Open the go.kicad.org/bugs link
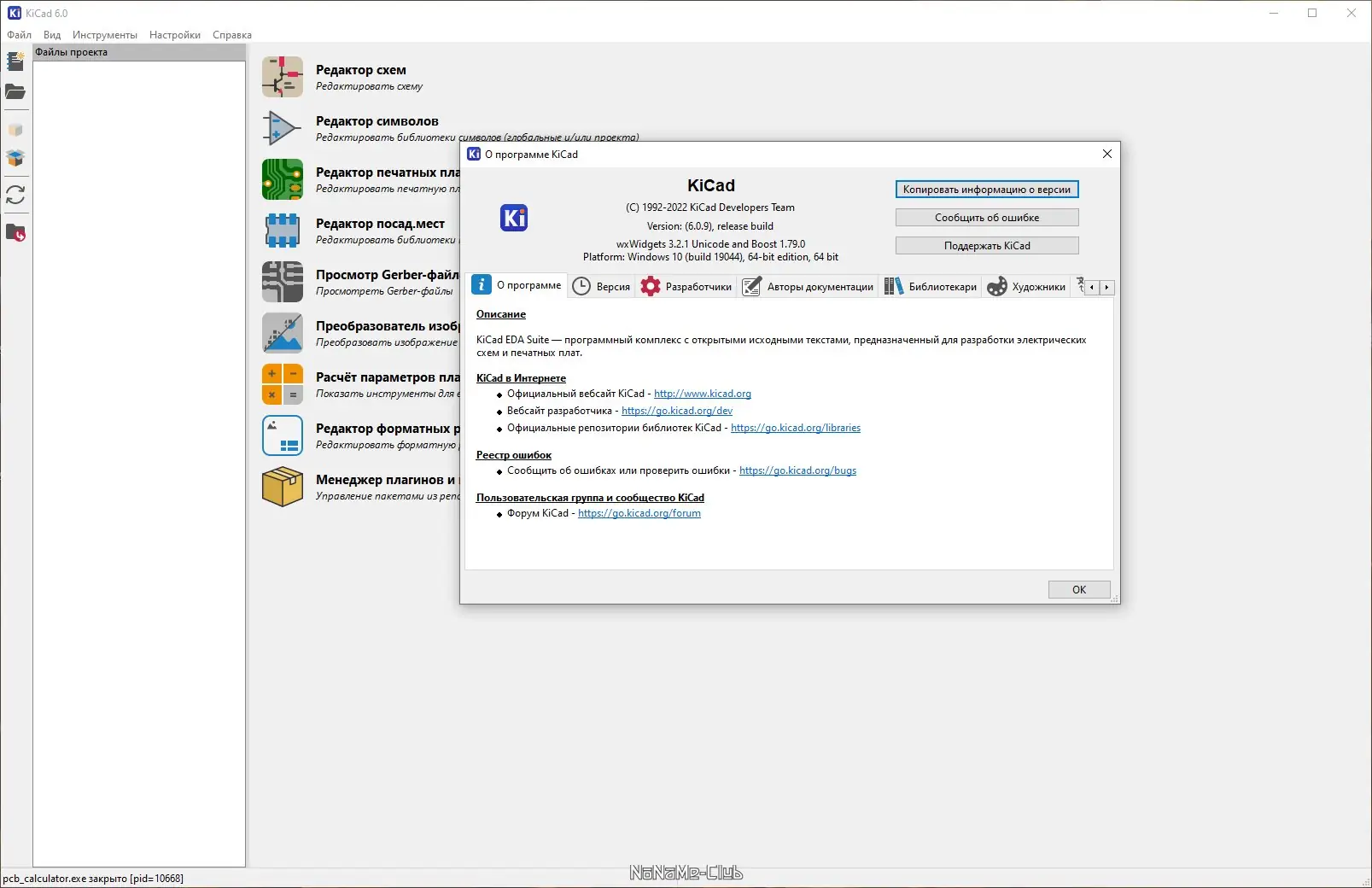The image size is (1372, 888). 797,470
